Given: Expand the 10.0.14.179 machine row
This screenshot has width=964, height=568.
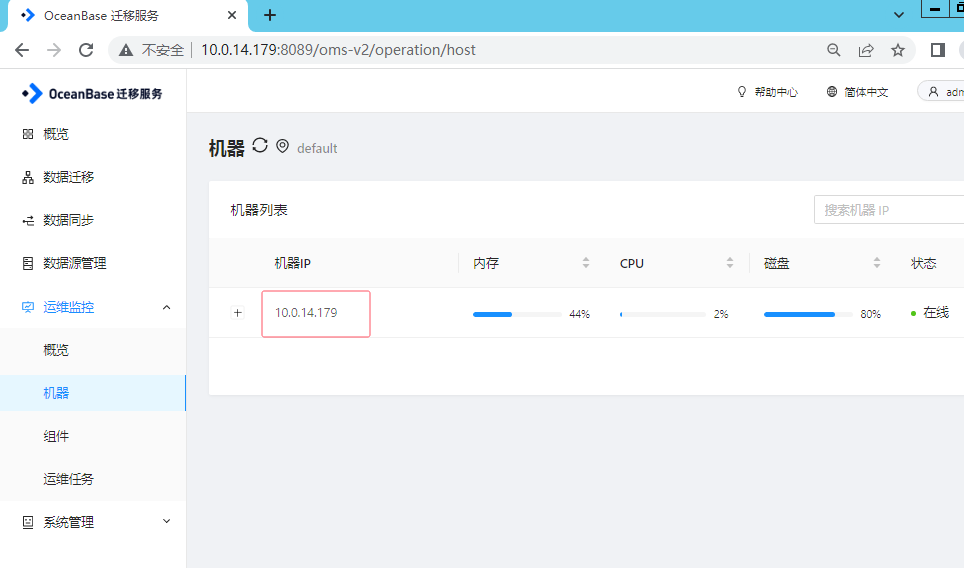Looking at the screenshot, I should pyautogui.click(x=237, y=313).
